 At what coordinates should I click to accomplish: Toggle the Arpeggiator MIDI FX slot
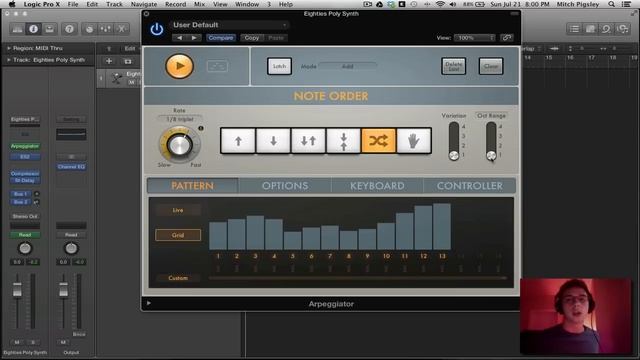(x=25, y=146)
